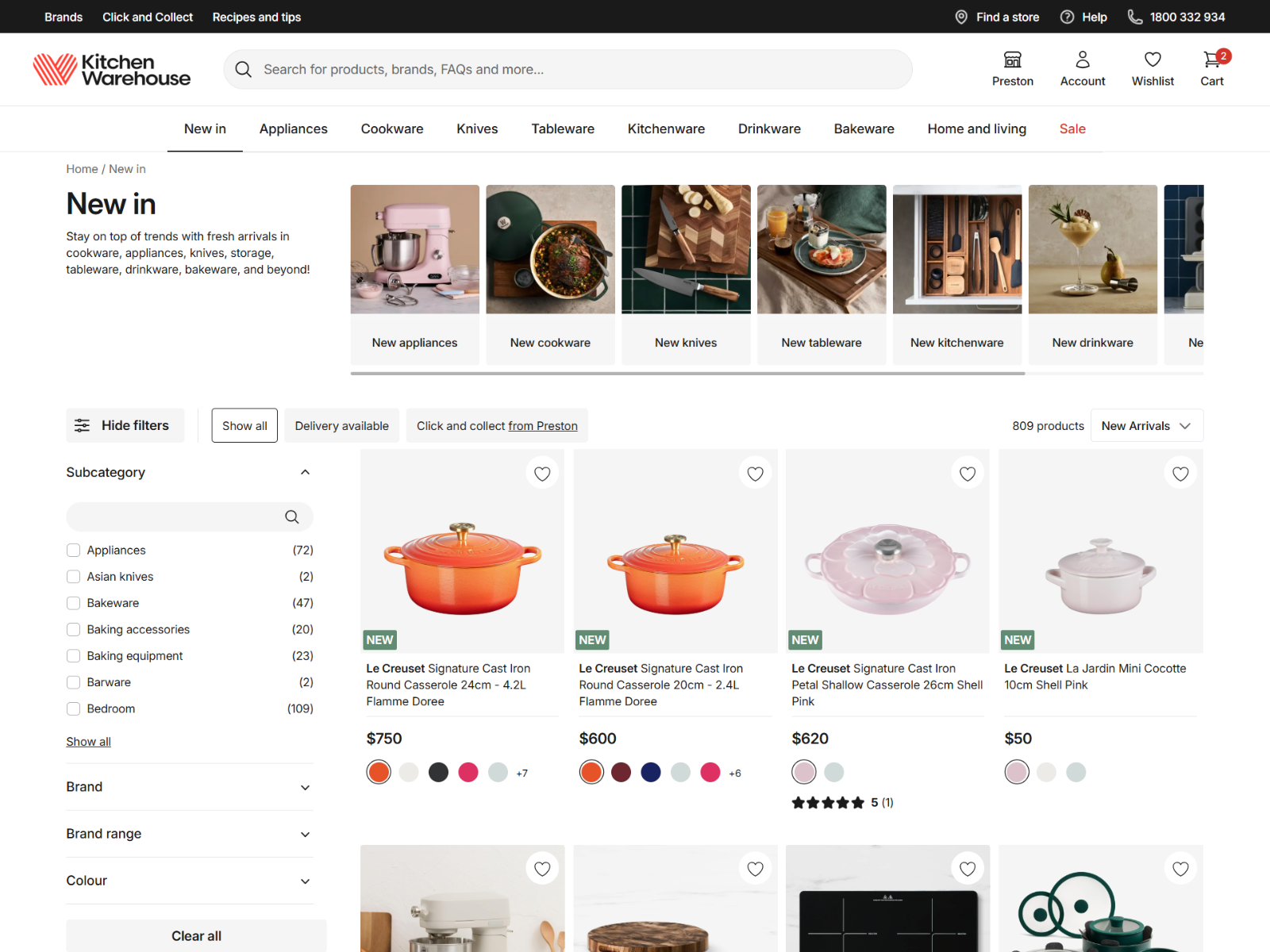Tick the Barware checkbox

coord(74,682)
